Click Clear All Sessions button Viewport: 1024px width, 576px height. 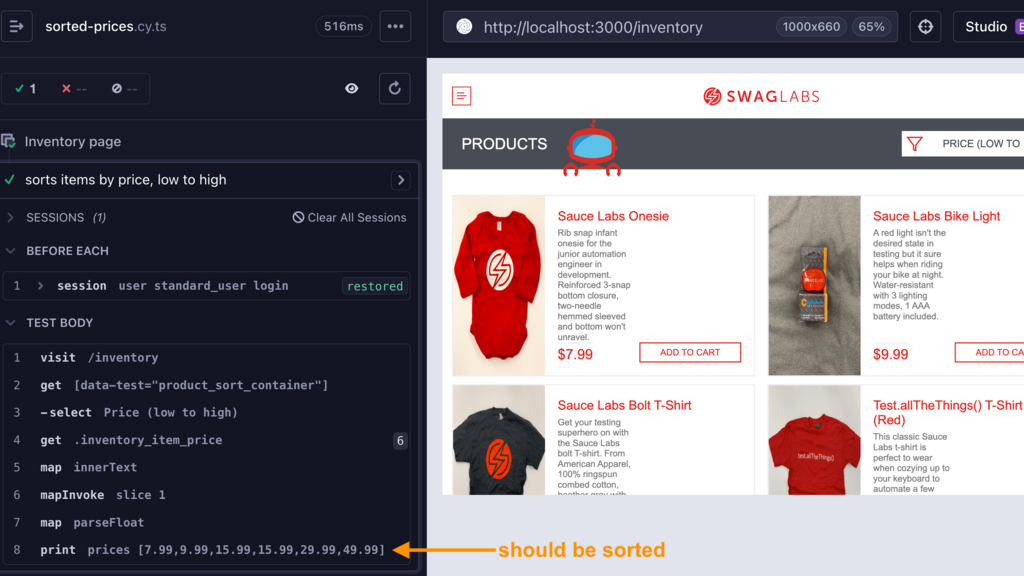[349, 217]
